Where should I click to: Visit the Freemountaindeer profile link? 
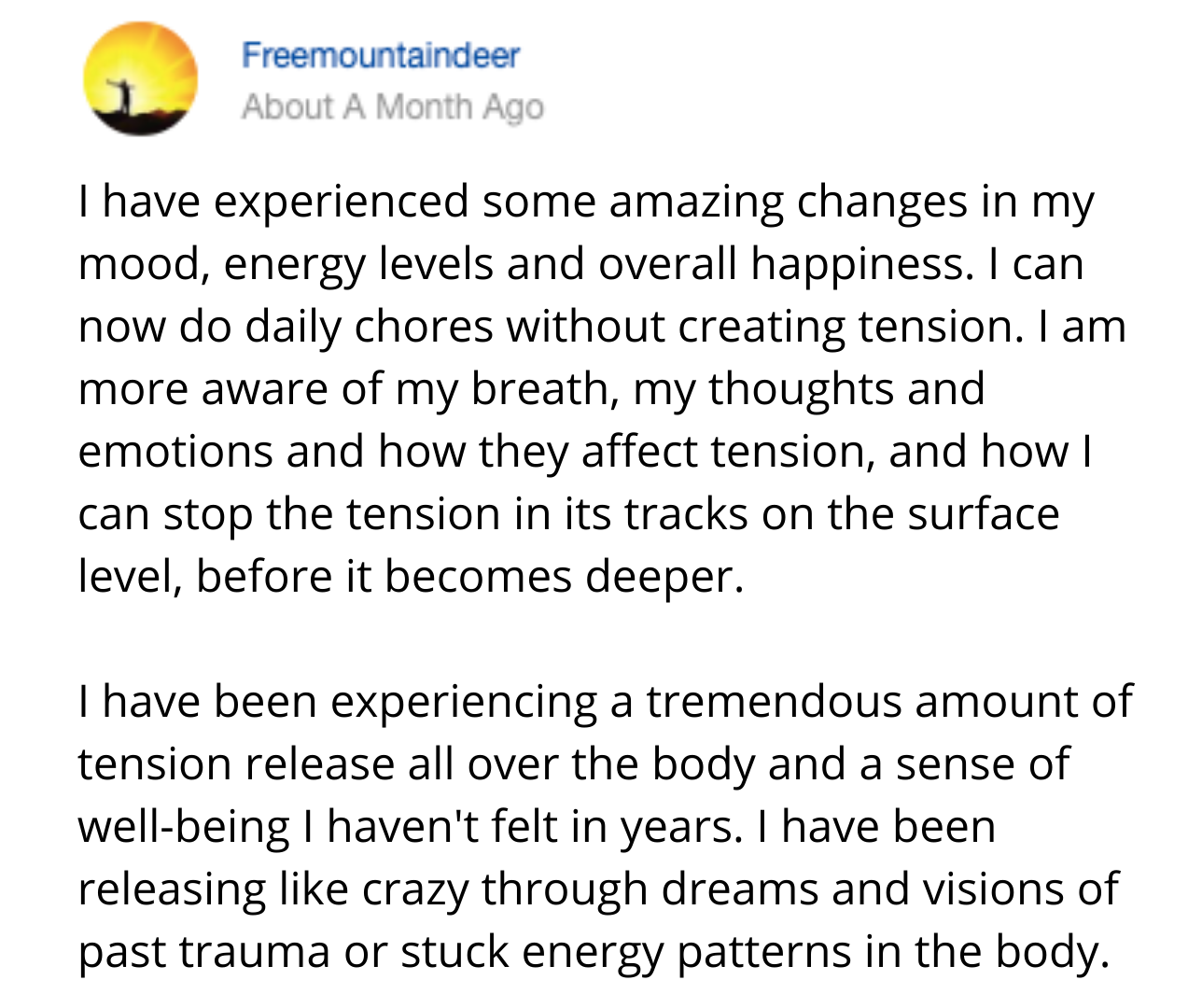point(380,55)
